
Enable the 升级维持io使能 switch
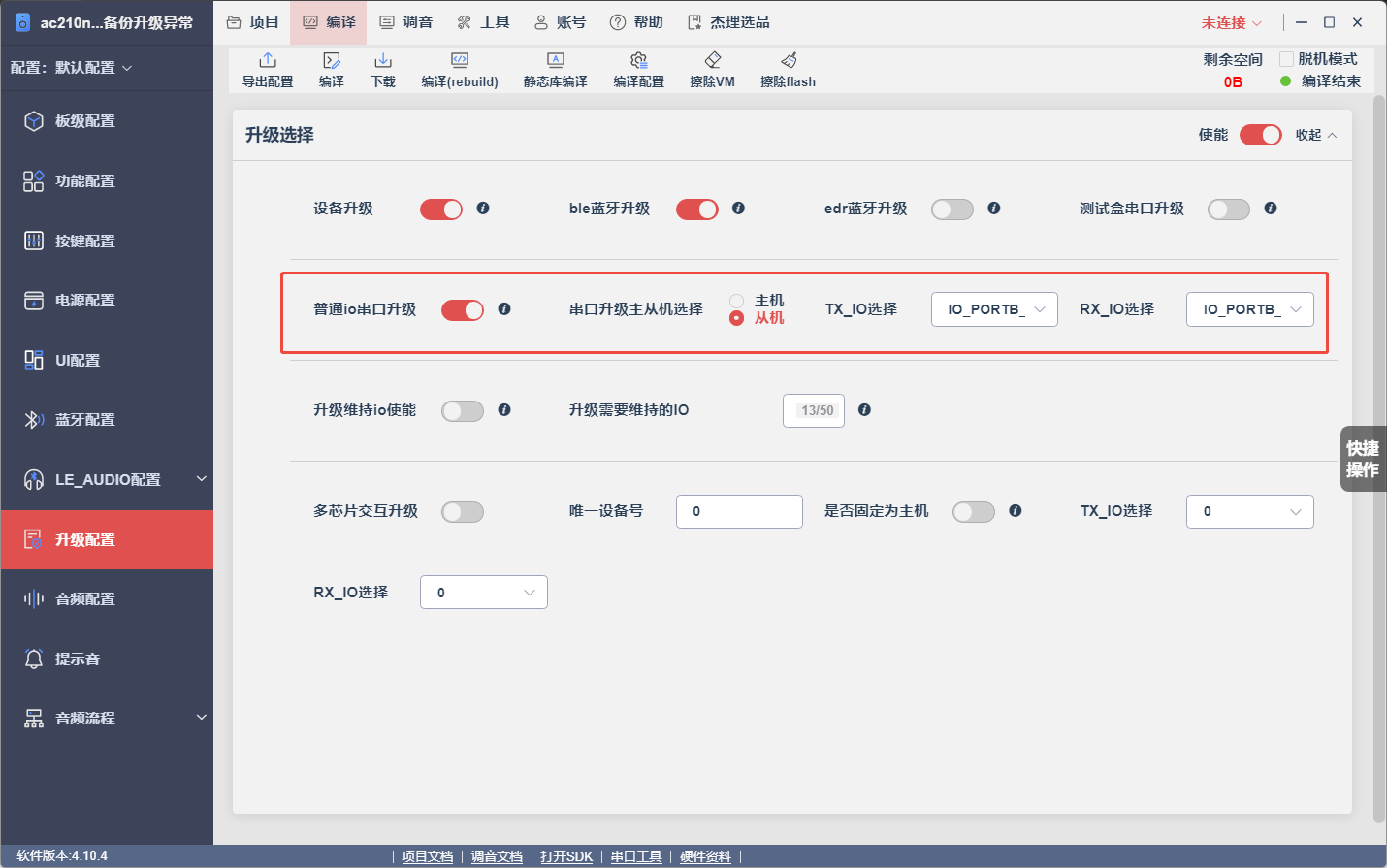pos(463,411)
